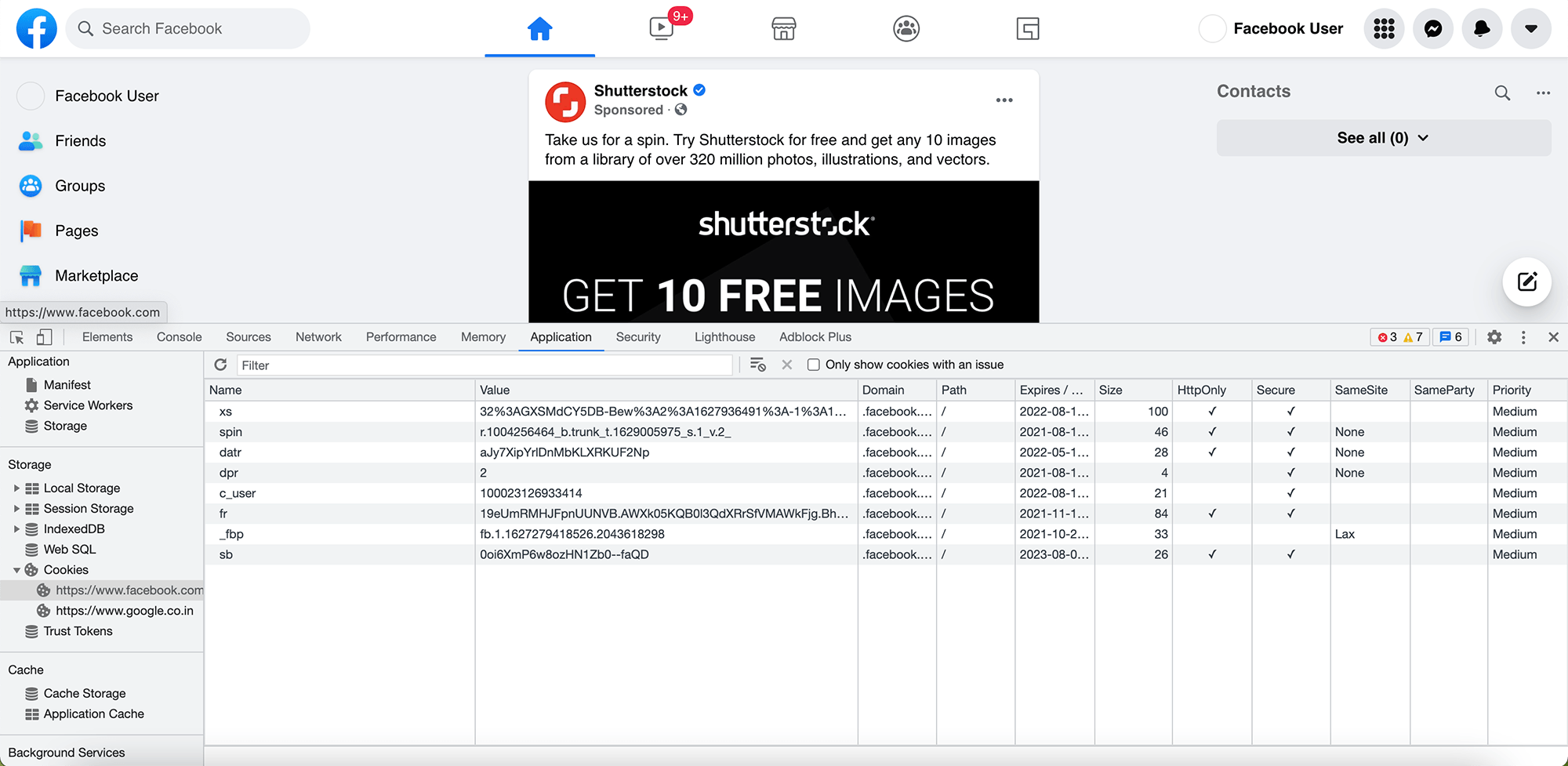Switch to the Console tab
Image resolution: width=1568 pixels, height=766 pixels.
point(180,337)
